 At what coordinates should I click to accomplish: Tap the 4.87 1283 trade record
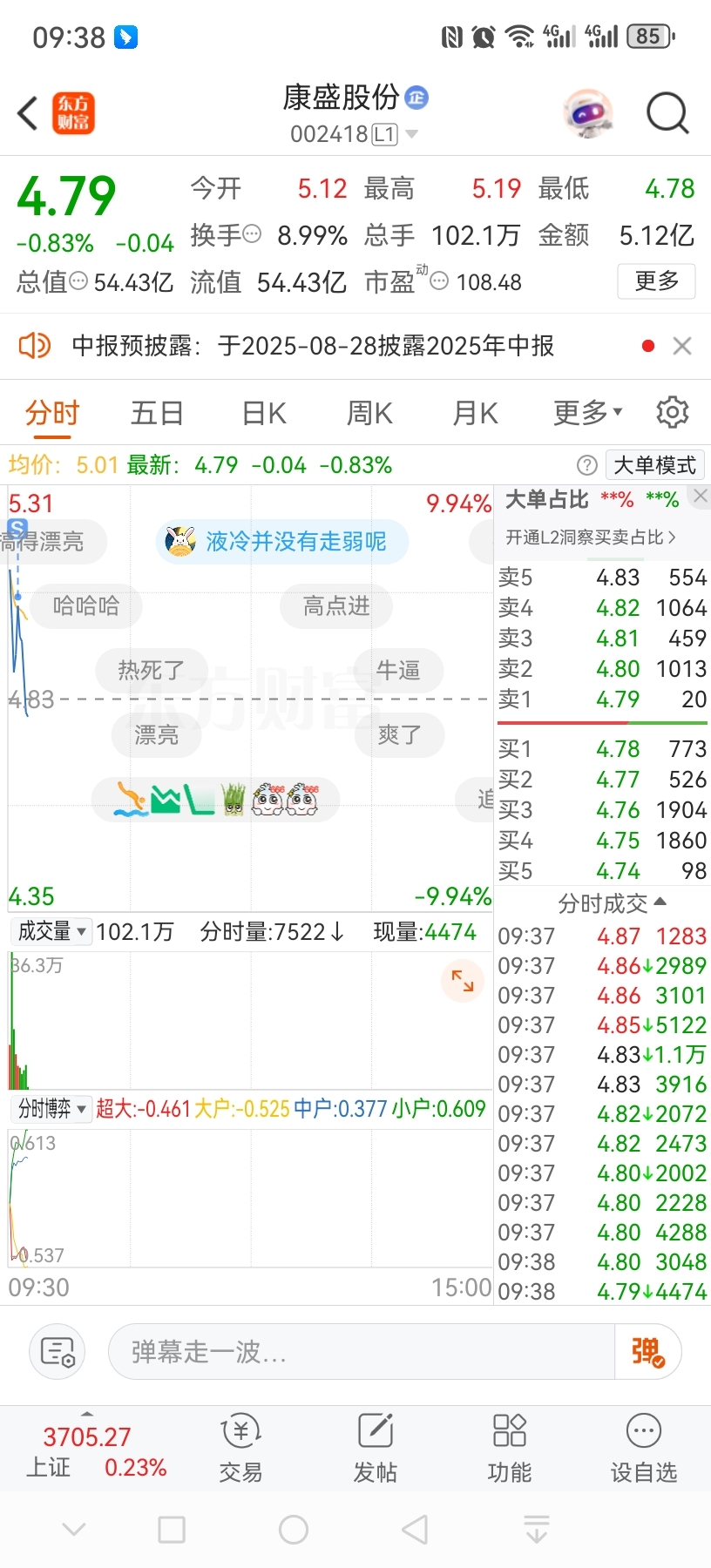(x=602, y=936)
